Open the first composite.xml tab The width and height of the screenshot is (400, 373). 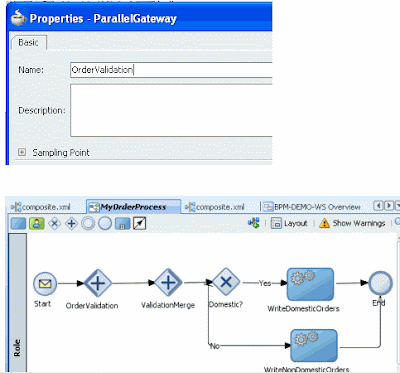tap(41, 207)
